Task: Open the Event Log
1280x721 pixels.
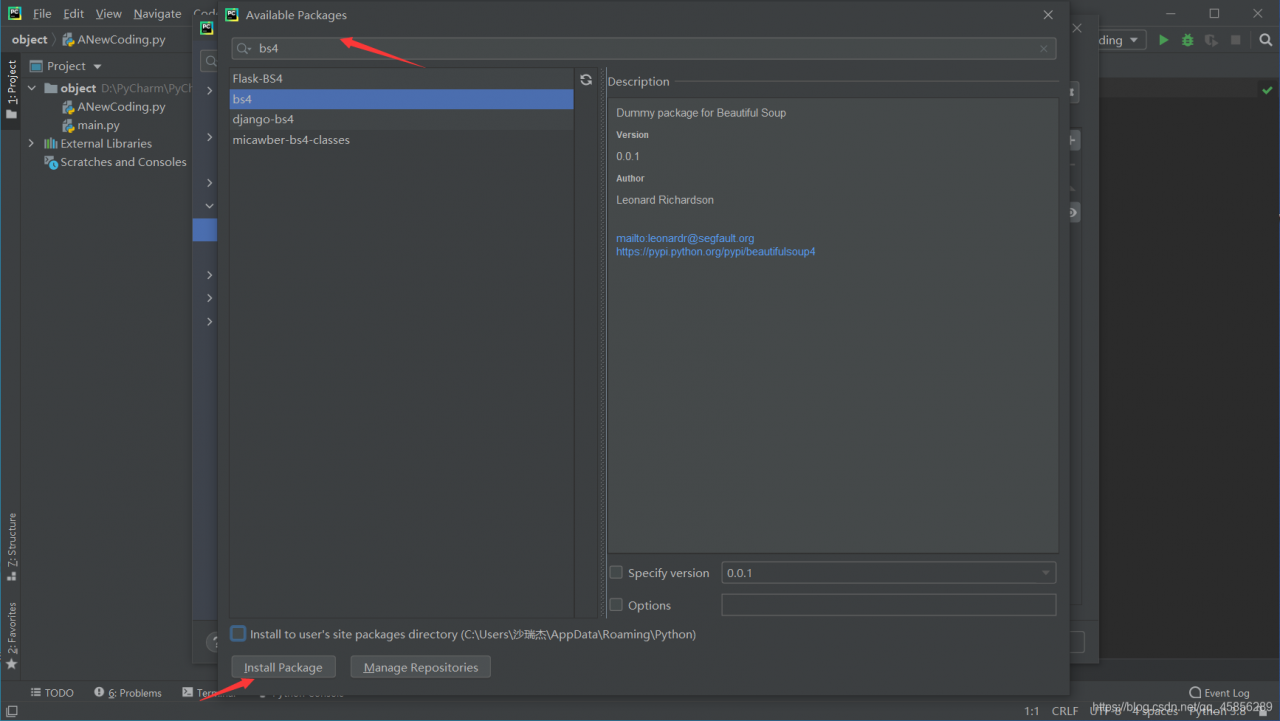Action: pyautogui.click(x=1220, y=693)
